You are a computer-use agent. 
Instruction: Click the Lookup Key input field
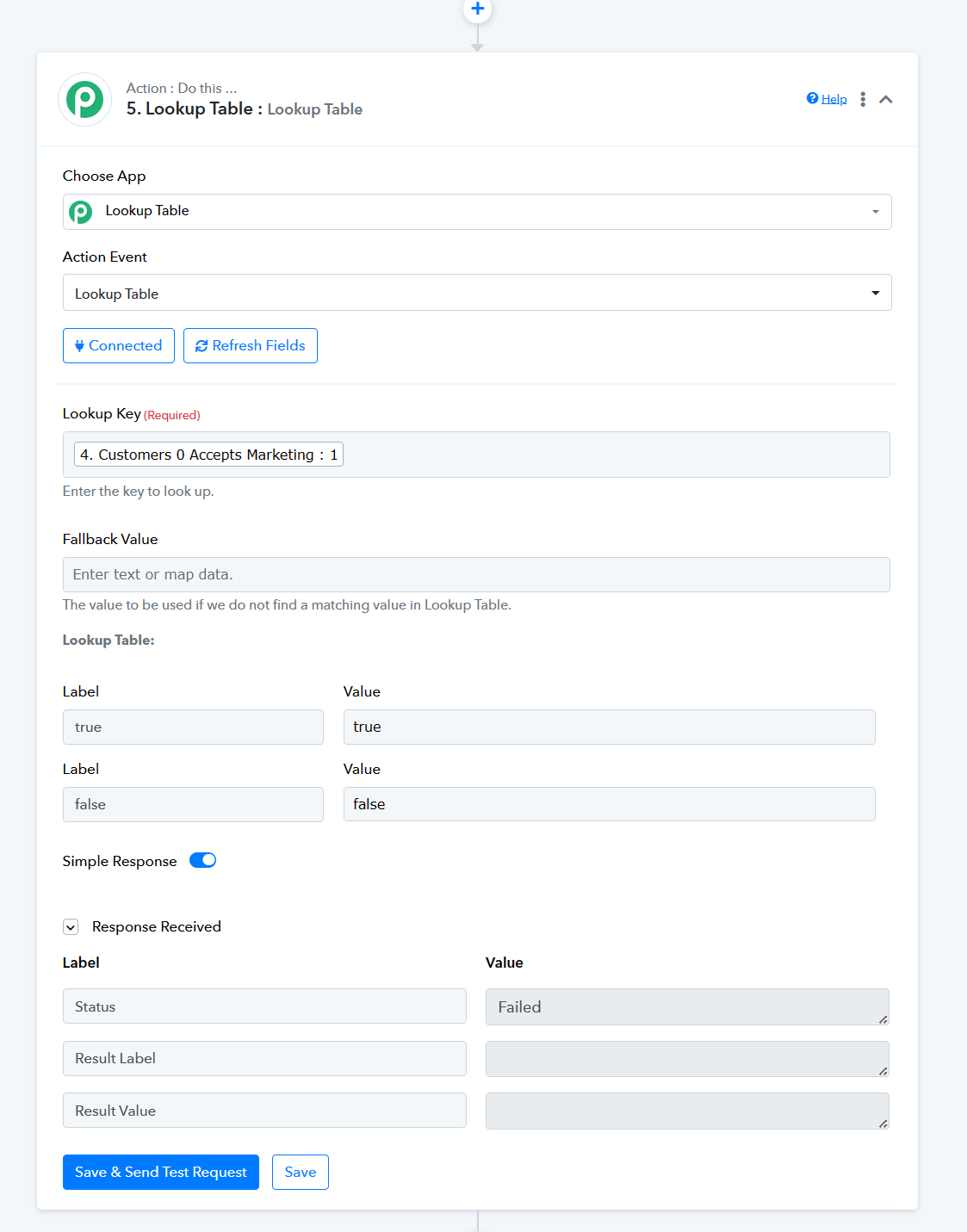click(476, 455)
